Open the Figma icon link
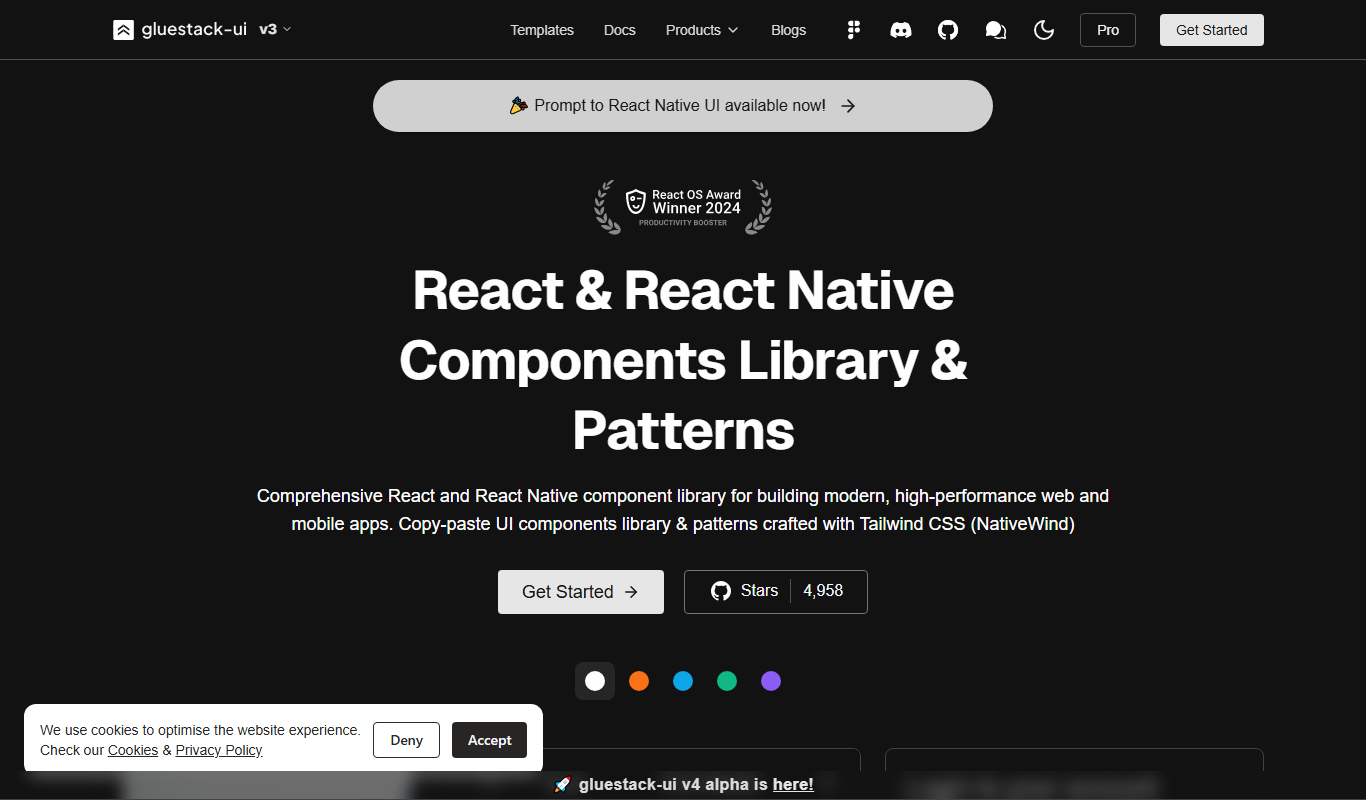 tap(853, 30)
